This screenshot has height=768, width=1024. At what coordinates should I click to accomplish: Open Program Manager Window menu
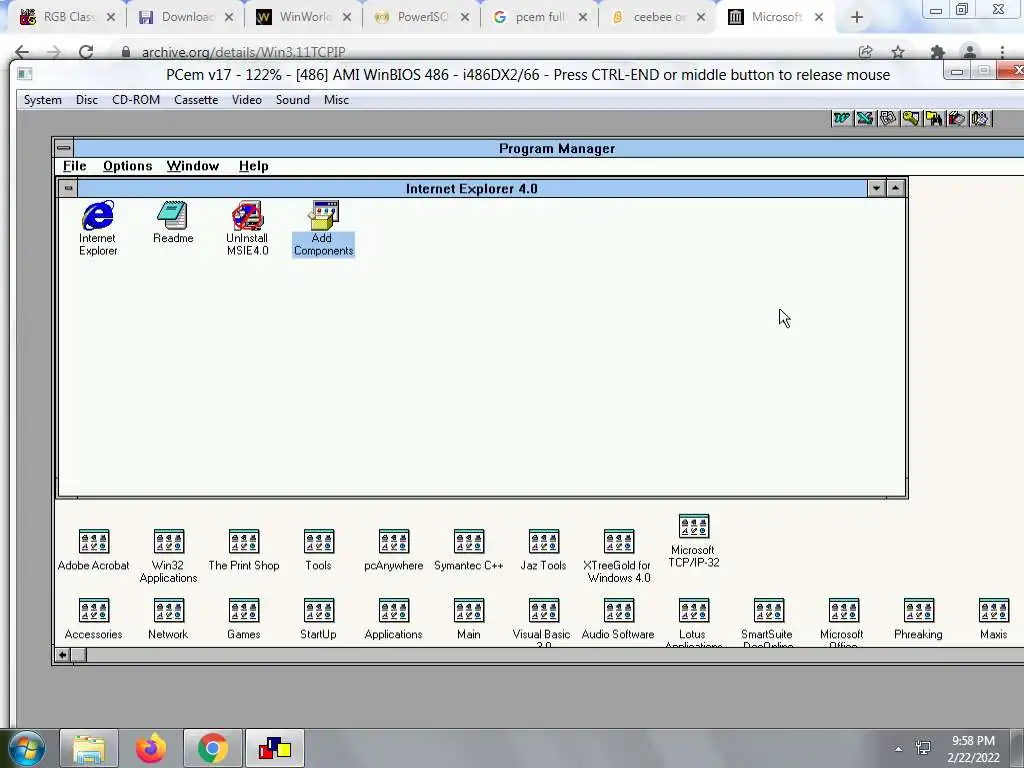coord(193,166)
